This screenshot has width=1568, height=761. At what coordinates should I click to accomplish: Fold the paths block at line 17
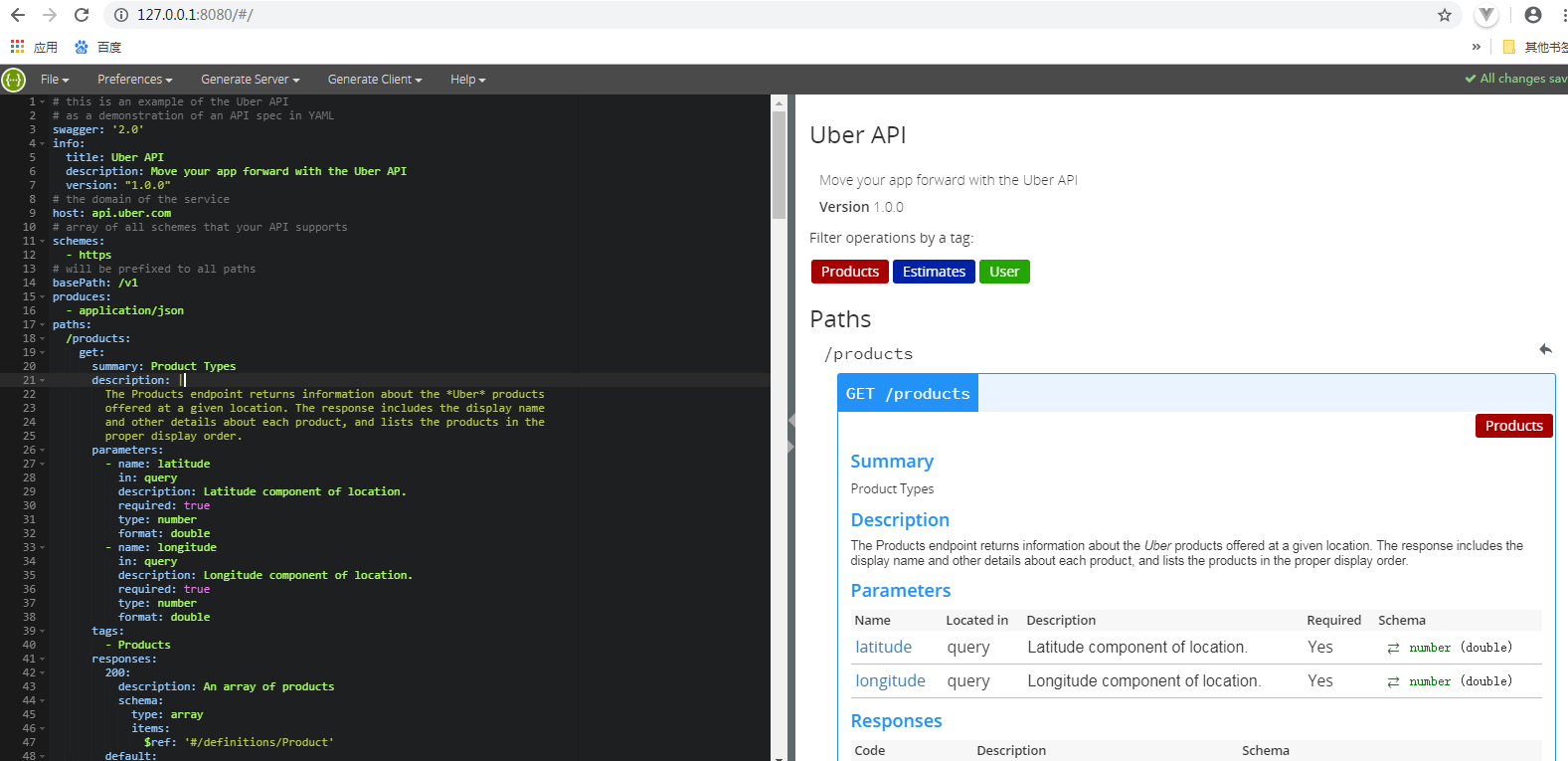click(42, 325)
